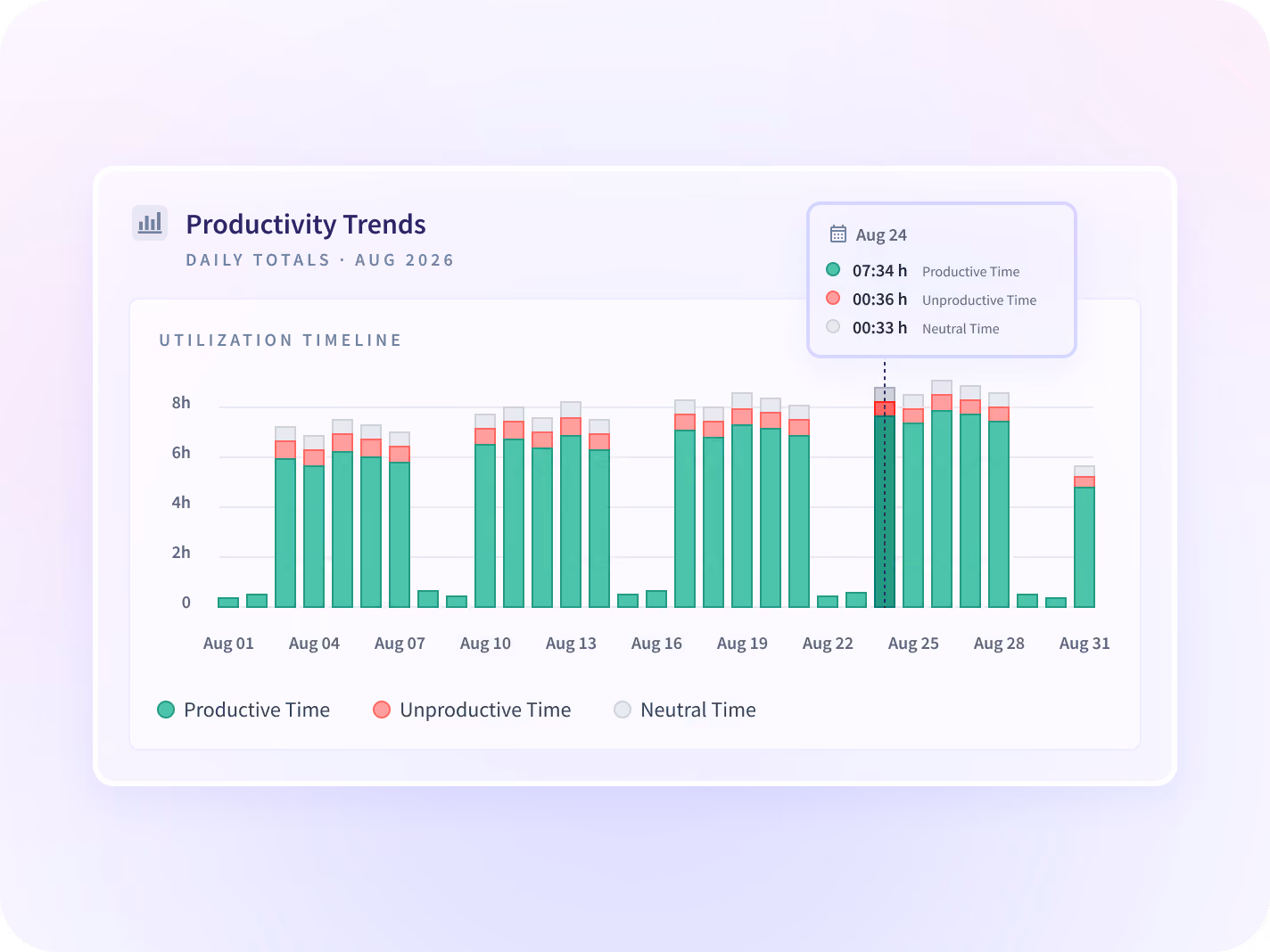1270x952 pixels.
Task: Click the 00:36 h value in tooltip
Action: pos(879,300)
